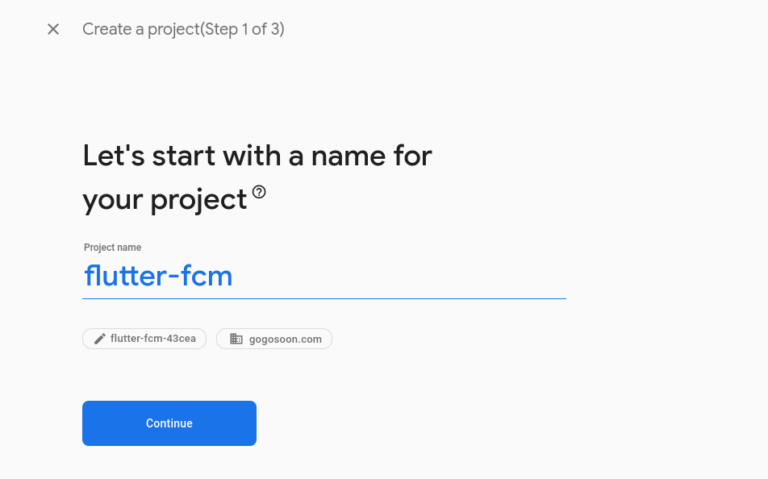Select the gogosoon.com organization chip

coord(274,339)
